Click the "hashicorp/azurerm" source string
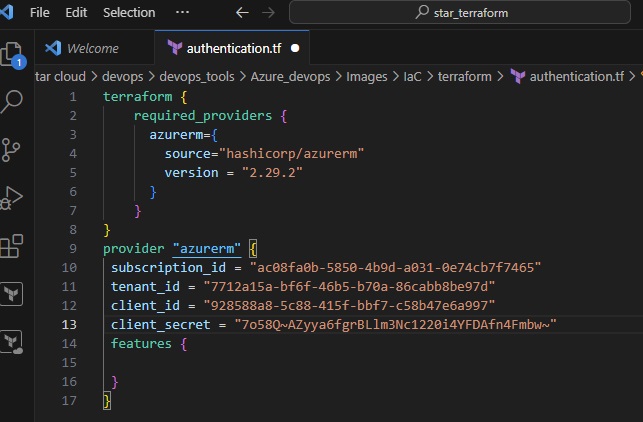The width and height of the screenshot is (643, 422). click(x=292, y=153)
